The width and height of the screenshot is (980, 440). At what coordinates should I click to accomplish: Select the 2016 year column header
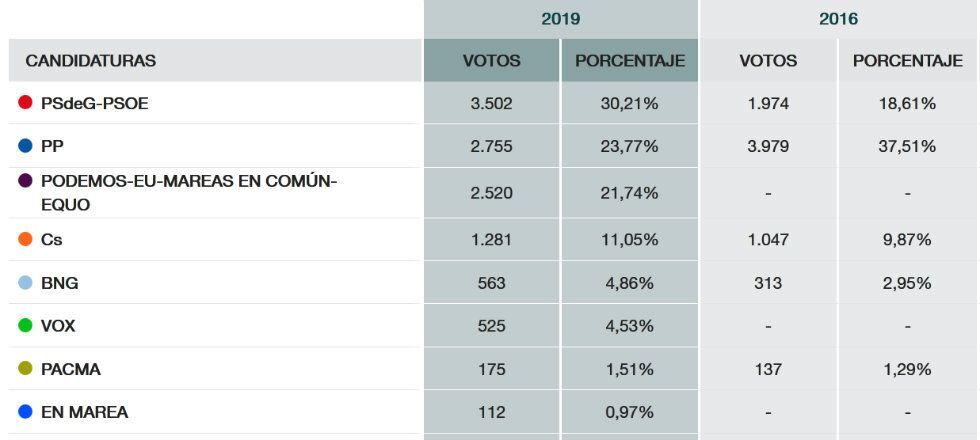pyautogui.click(x=838, y=19)
